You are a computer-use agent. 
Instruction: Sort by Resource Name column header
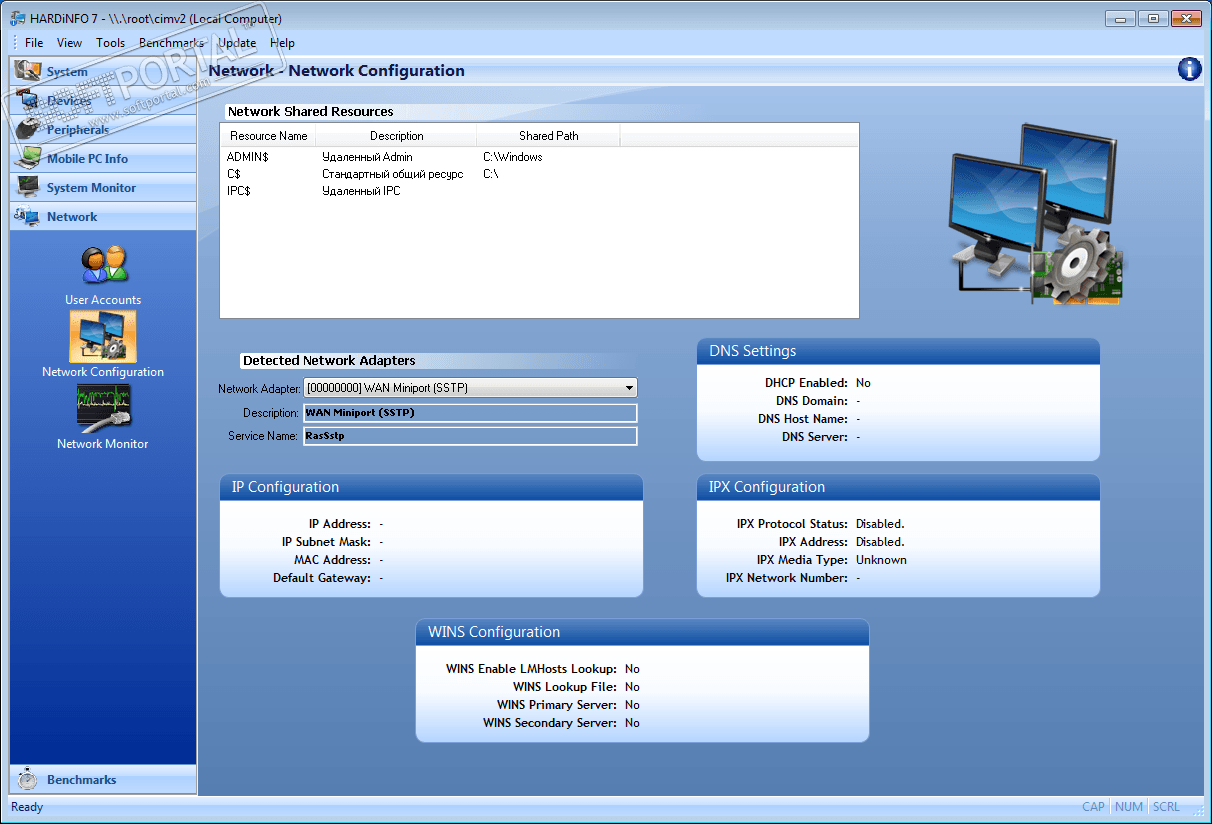[268, 136]
